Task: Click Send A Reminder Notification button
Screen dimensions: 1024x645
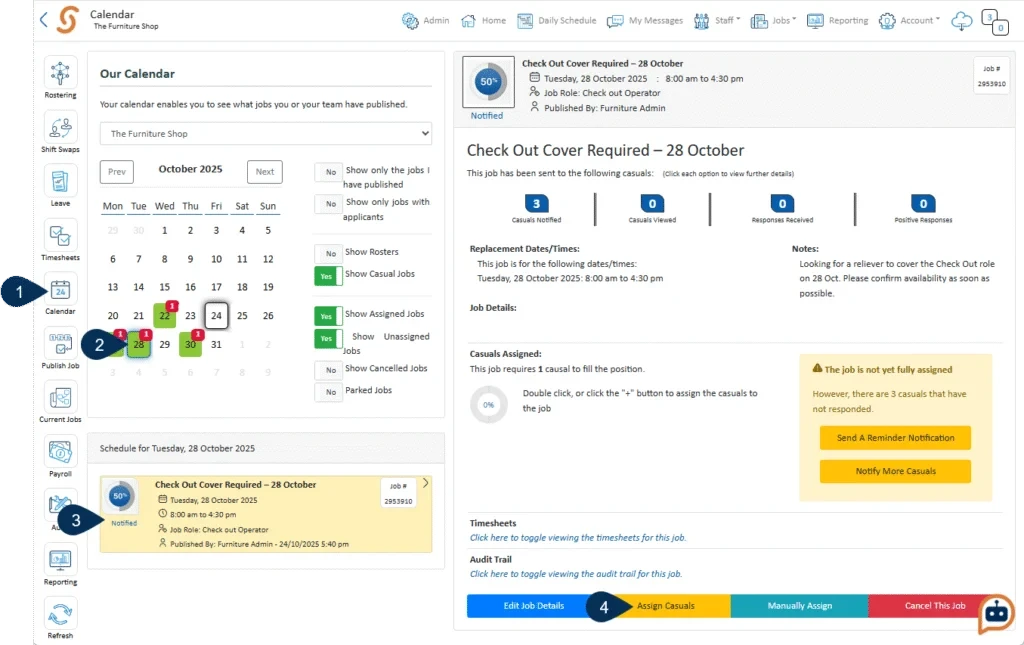Action: click(895, 438)
